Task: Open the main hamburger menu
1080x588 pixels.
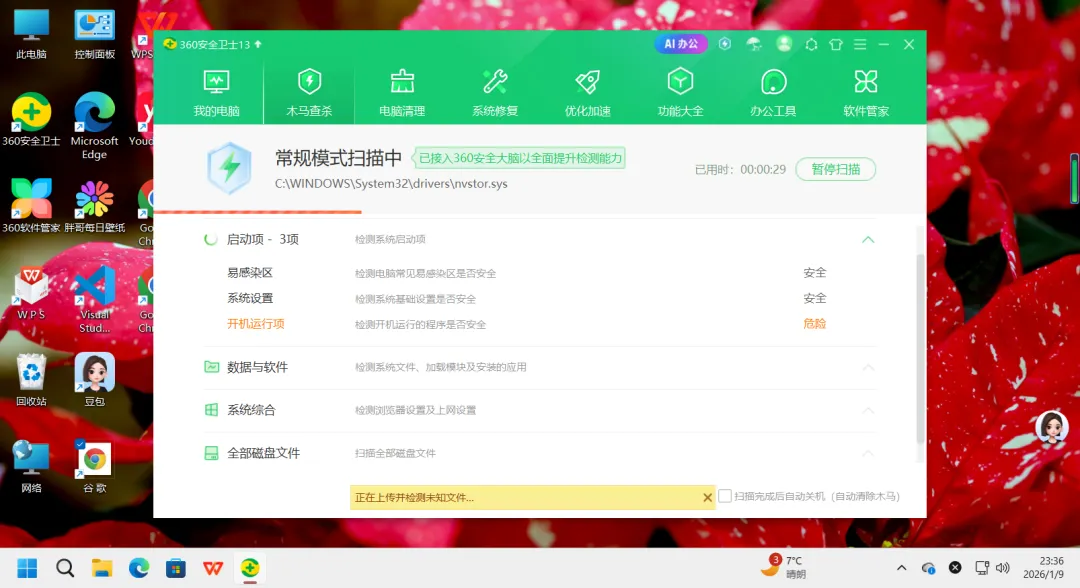Action: 860,45
